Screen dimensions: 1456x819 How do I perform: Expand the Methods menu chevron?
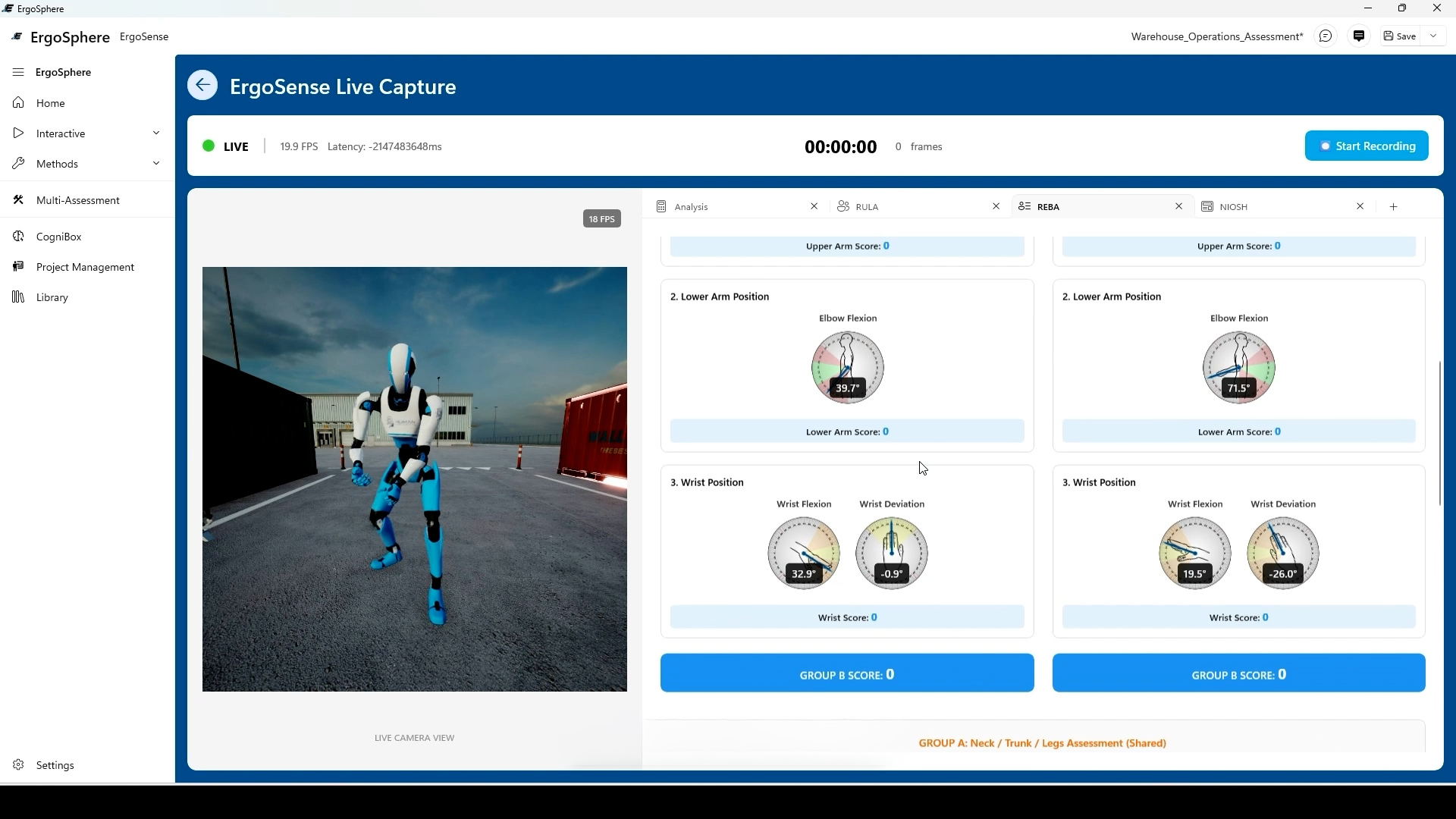[156, 164]
